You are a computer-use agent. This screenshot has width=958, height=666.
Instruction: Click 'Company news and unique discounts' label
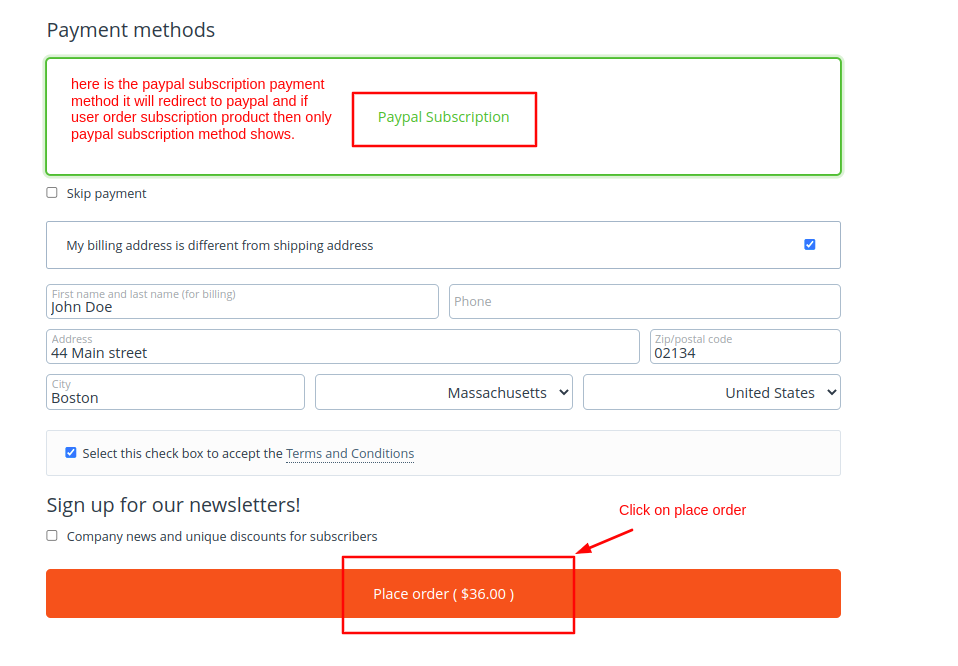(222, 536)
